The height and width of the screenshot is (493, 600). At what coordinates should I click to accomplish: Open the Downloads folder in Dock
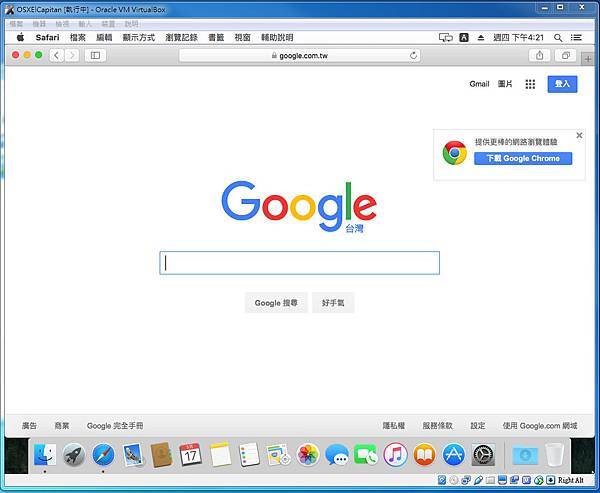pos(525,455)
